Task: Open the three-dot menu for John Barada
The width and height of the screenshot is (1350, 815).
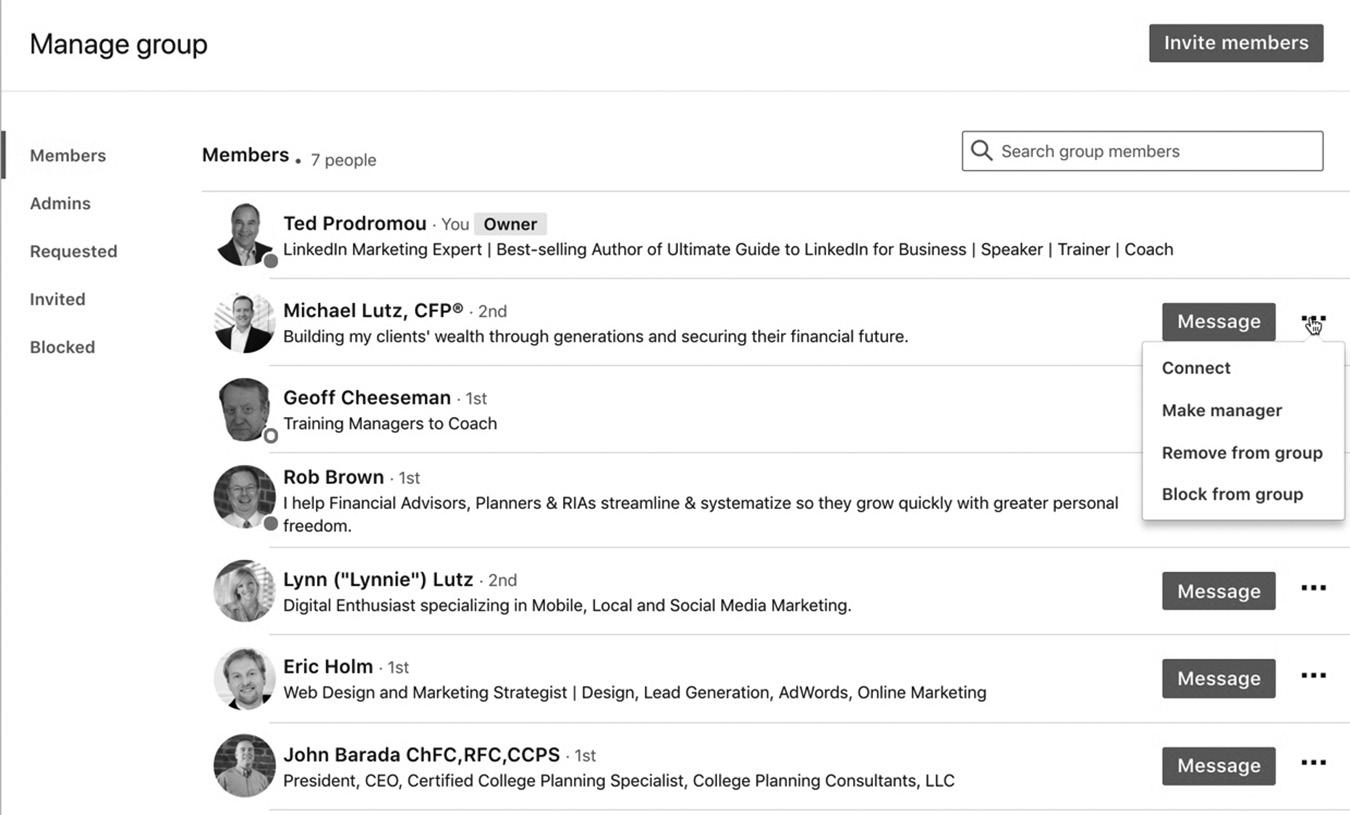Action: pyautogui.click(x=1313, y=763)
